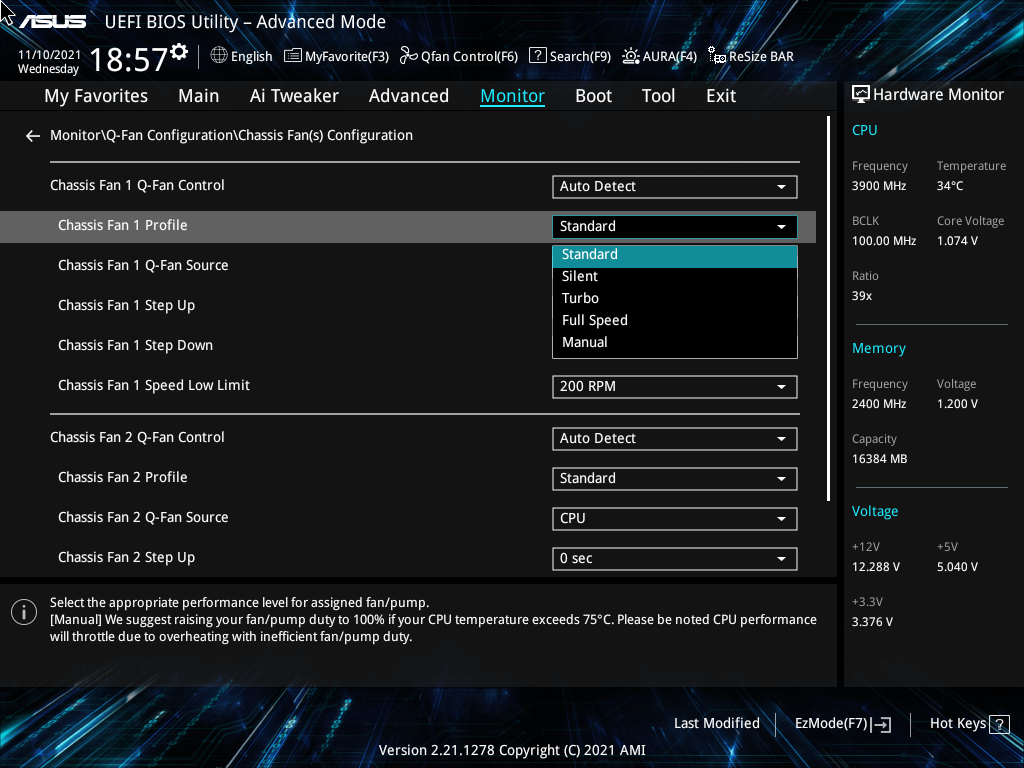Open Search(F9)
This screenshot has height=768, width=1024.
click(569, 56)
